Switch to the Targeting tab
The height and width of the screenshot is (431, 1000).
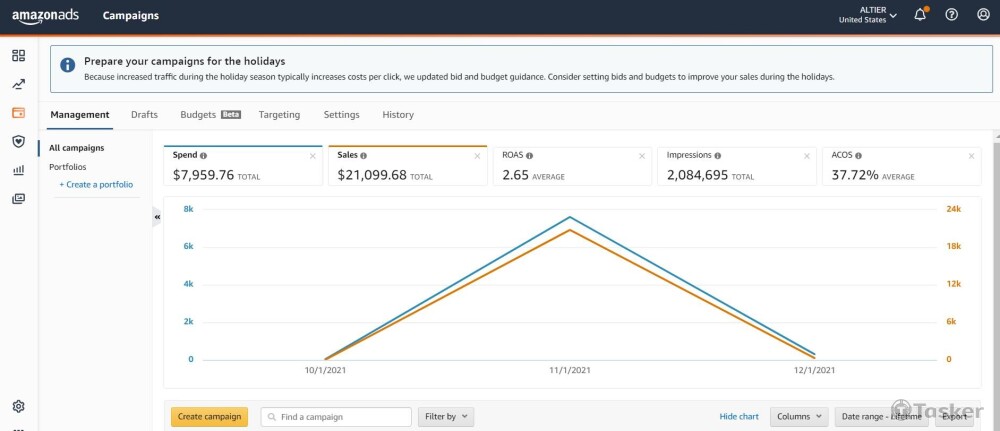click(x=279, y=115)
